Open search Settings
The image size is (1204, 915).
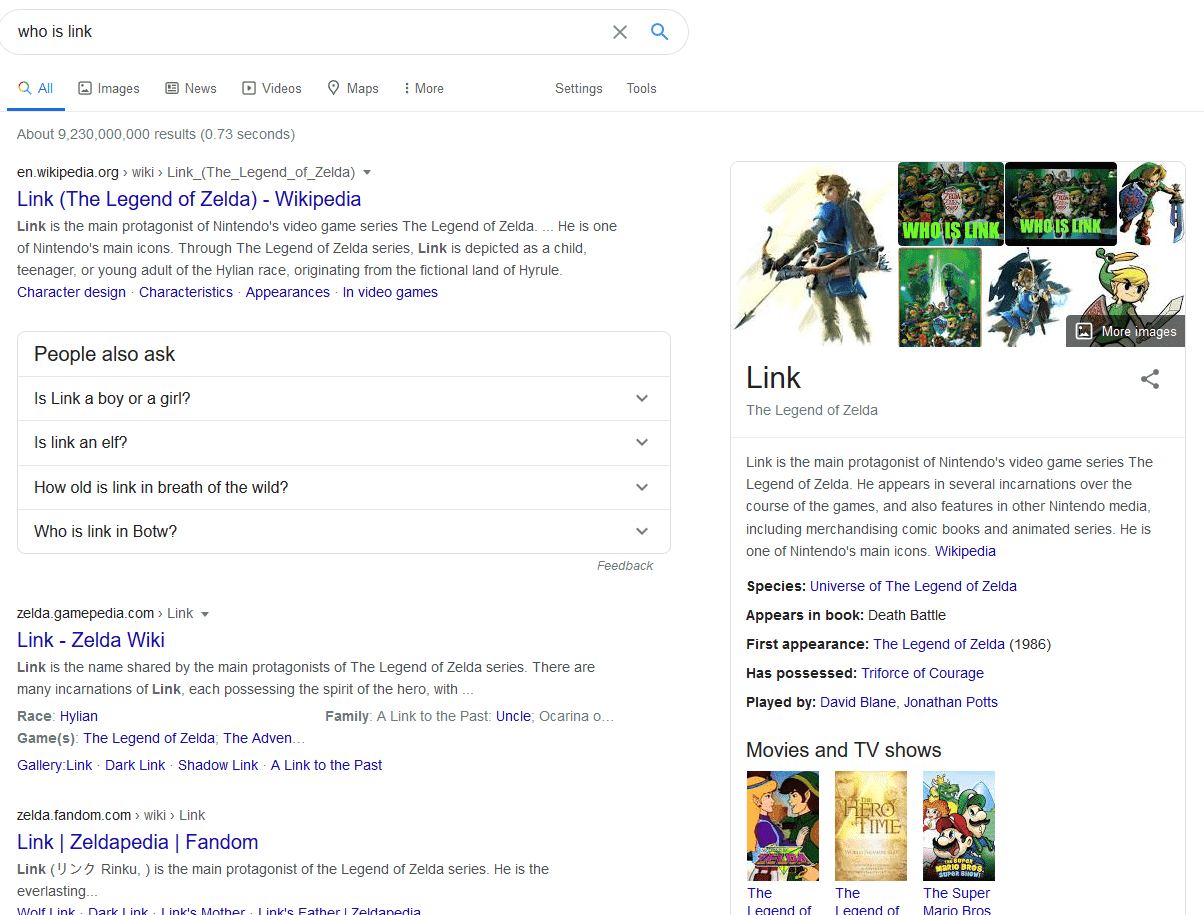pyautogui.click(x=579, y=88)
